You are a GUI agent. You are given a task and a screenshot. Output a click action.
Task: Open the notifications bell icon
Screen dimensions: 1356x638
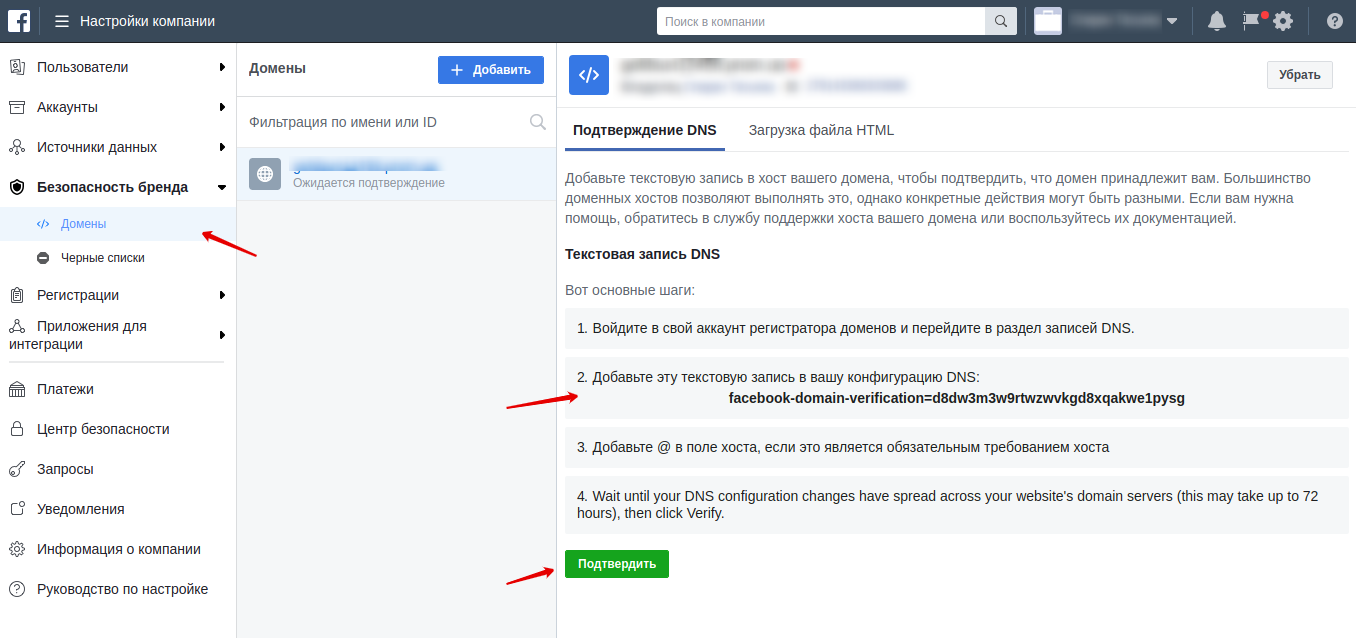(1217, 21)
